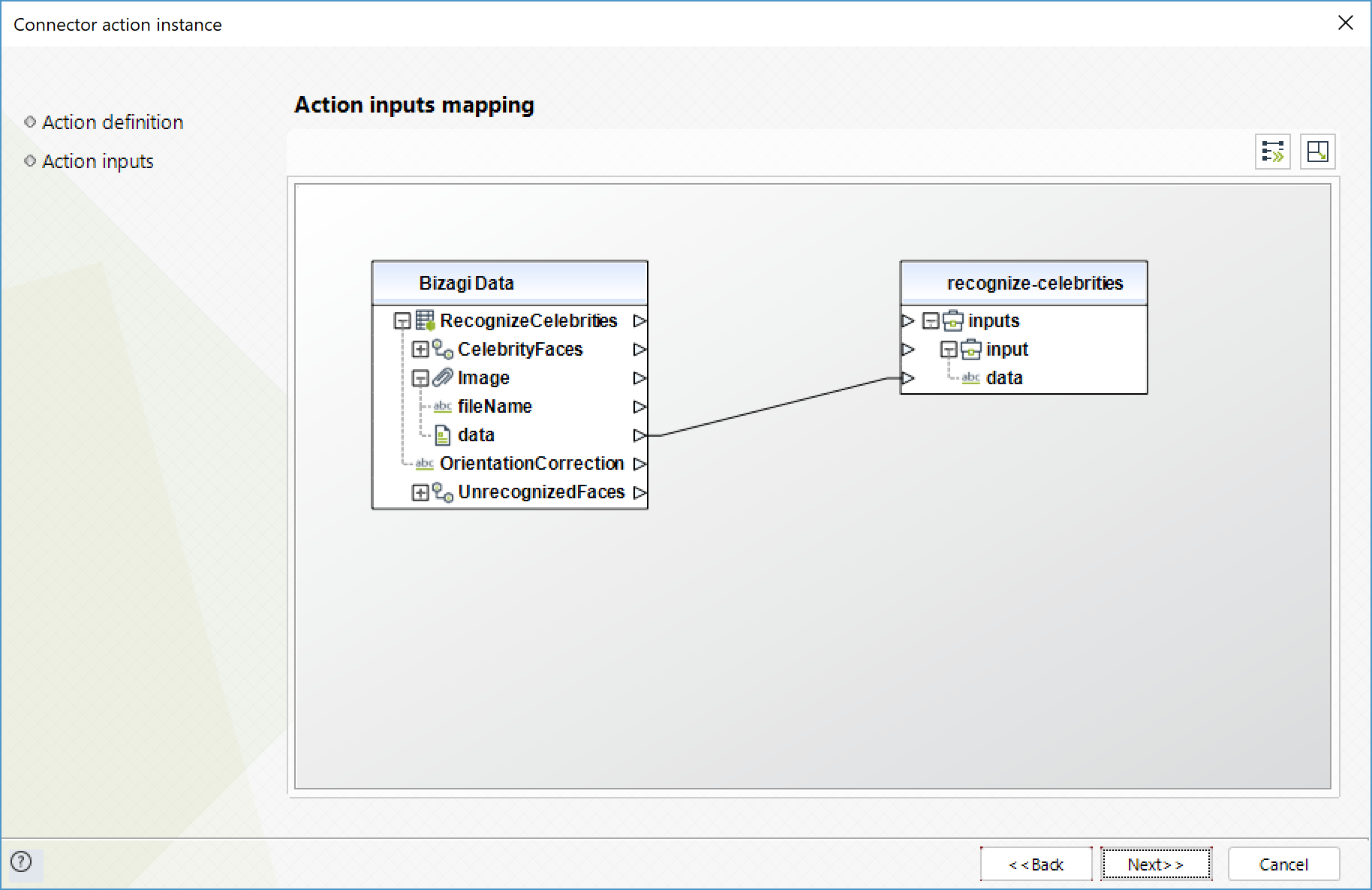Viewport: 1372px width, 890px height.
Task: Go to Action definition step
Action: point(113,122)
